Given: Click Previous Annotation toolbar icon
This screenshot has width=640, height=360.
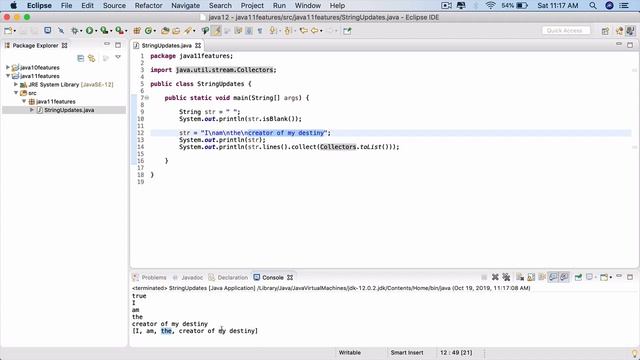Looking at the screenshot, I should pyautogui.click(x=287, y=31).
